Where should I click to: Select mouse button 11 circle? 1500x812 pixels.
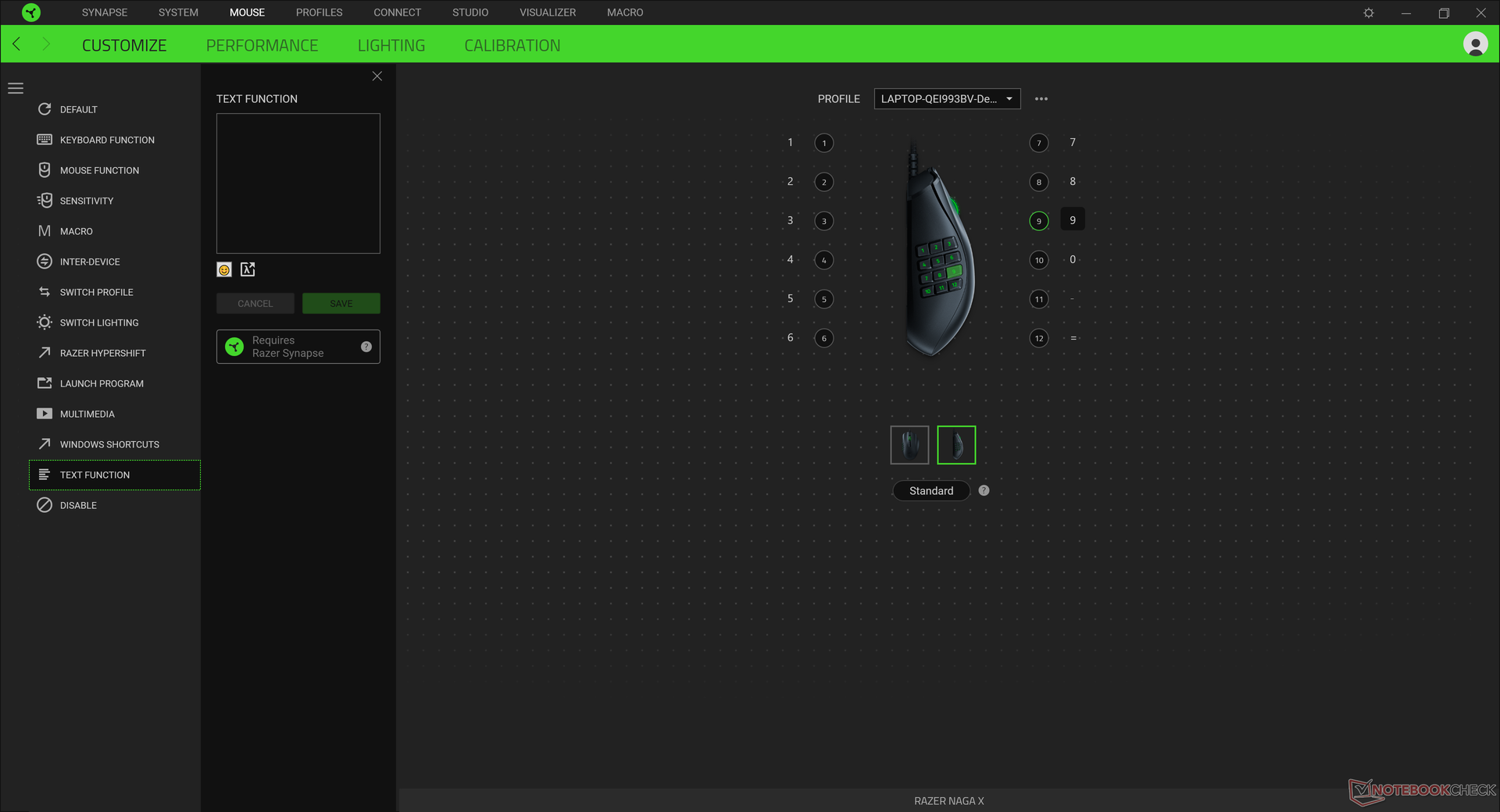click(x=1038, y=299)
